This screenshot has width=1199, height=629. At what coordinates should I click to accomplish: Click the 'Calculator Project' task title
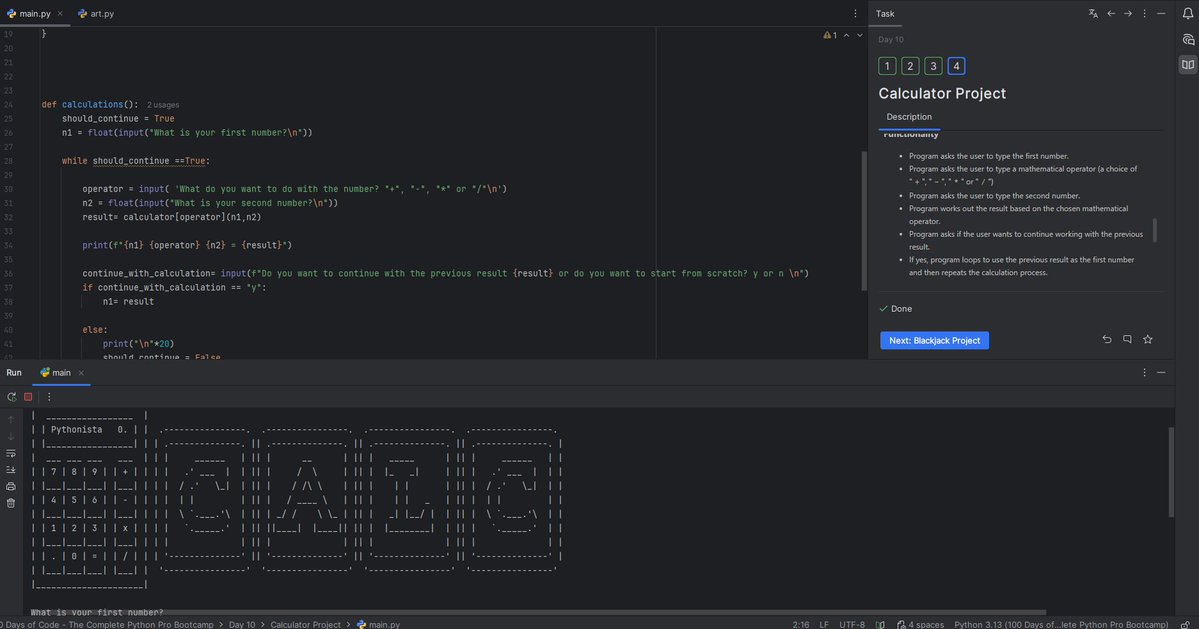942,93
